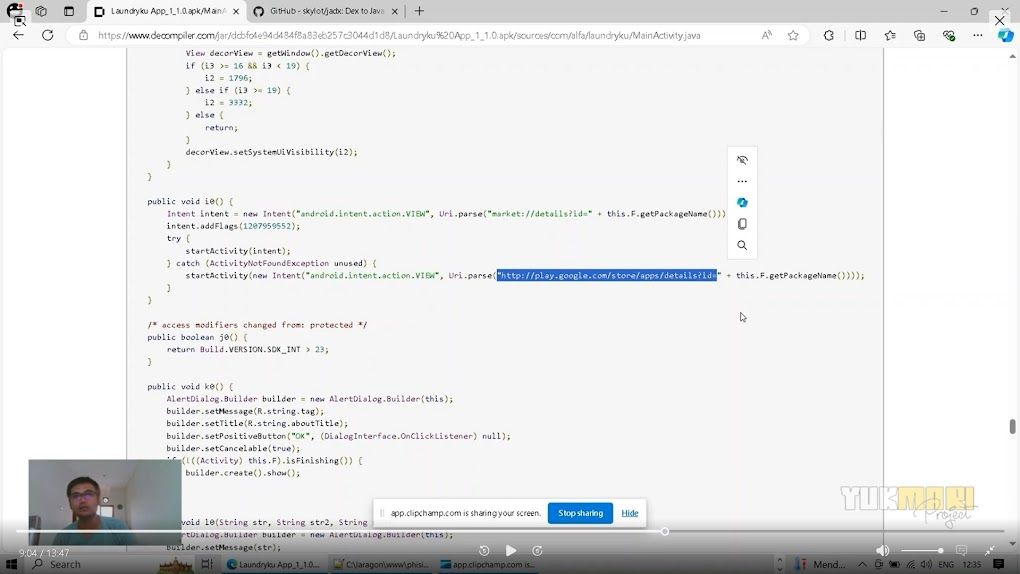Close the Laundryku App tab
This screenshot has width=1020, height=574.
point(235,11)
